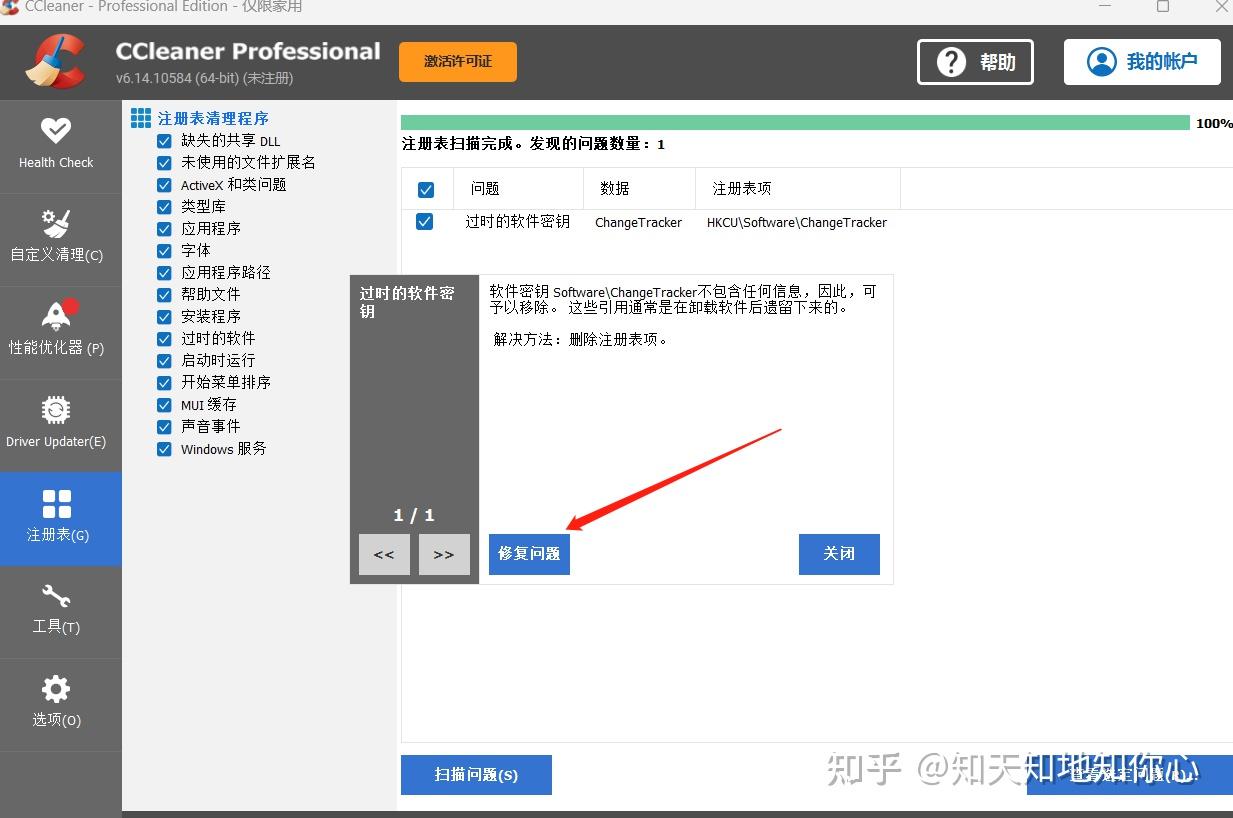
Task: Open Performance Optimizer rocket icon
Action: click(56, 316)
